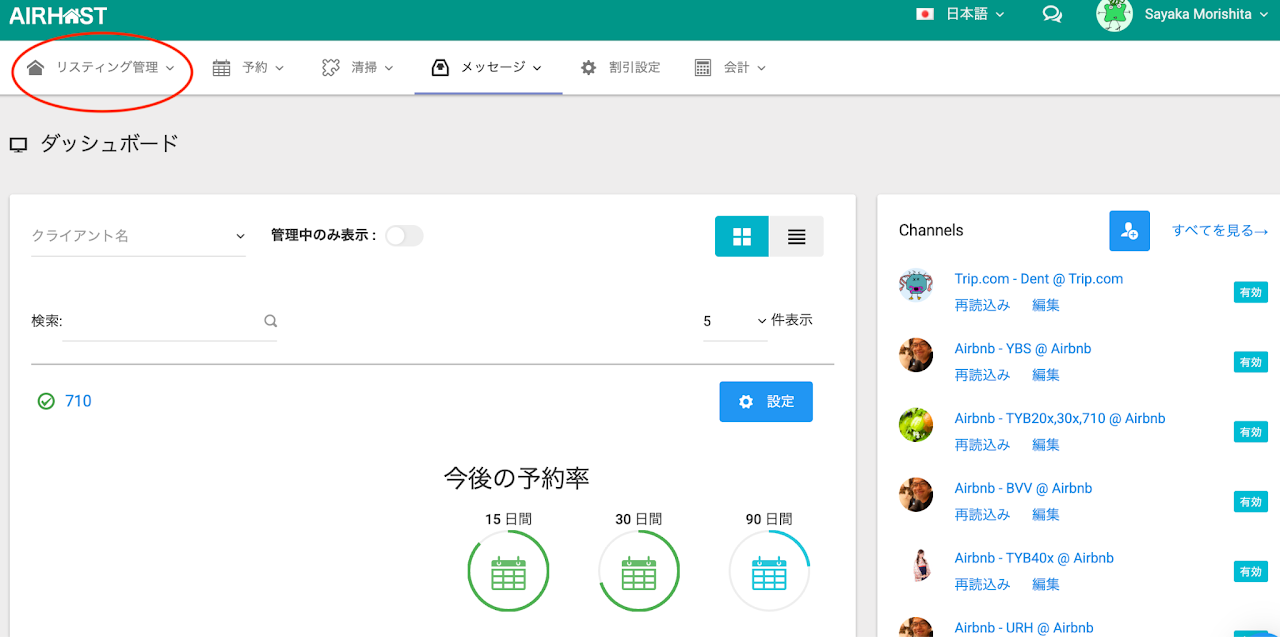Screen dimensions: 1280x637
Task: Click the search magnifier icon
Action: [x=270, y=321]
